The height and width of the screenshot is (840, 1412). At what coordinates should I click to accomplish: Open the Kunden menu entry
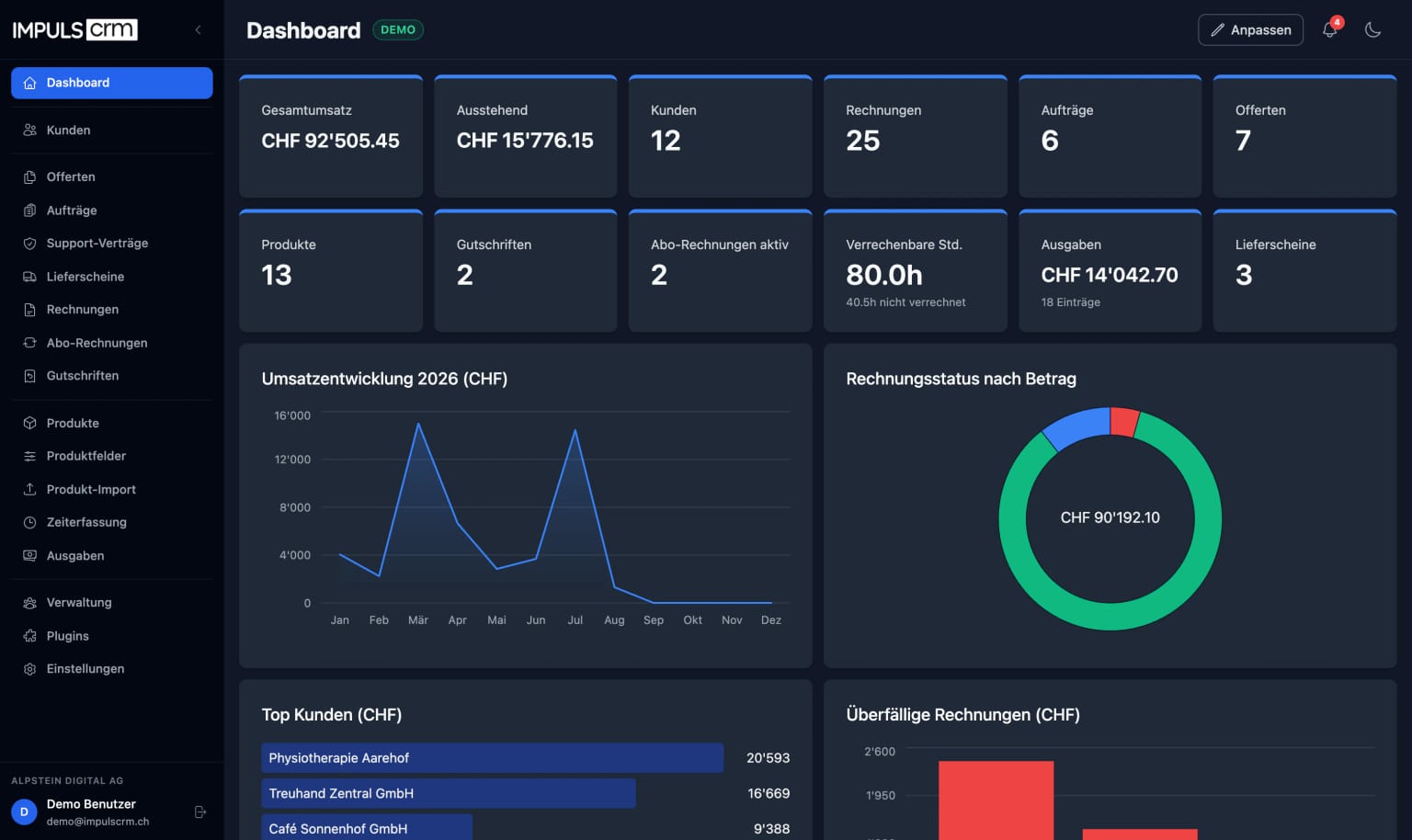(x=112, y=131)
